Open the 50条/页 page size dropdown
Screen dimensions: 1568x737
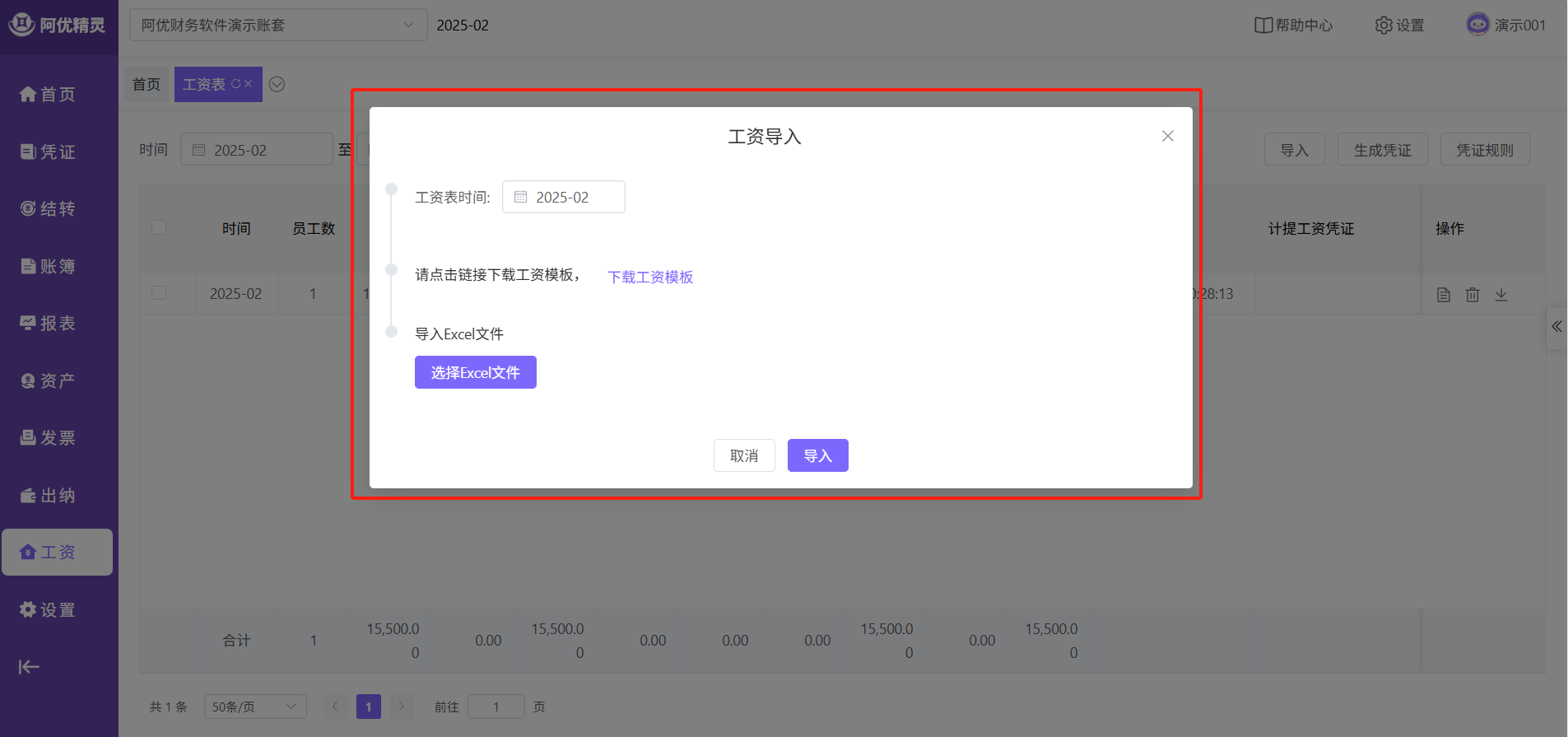pyautogui.click(x=254, y=707)
